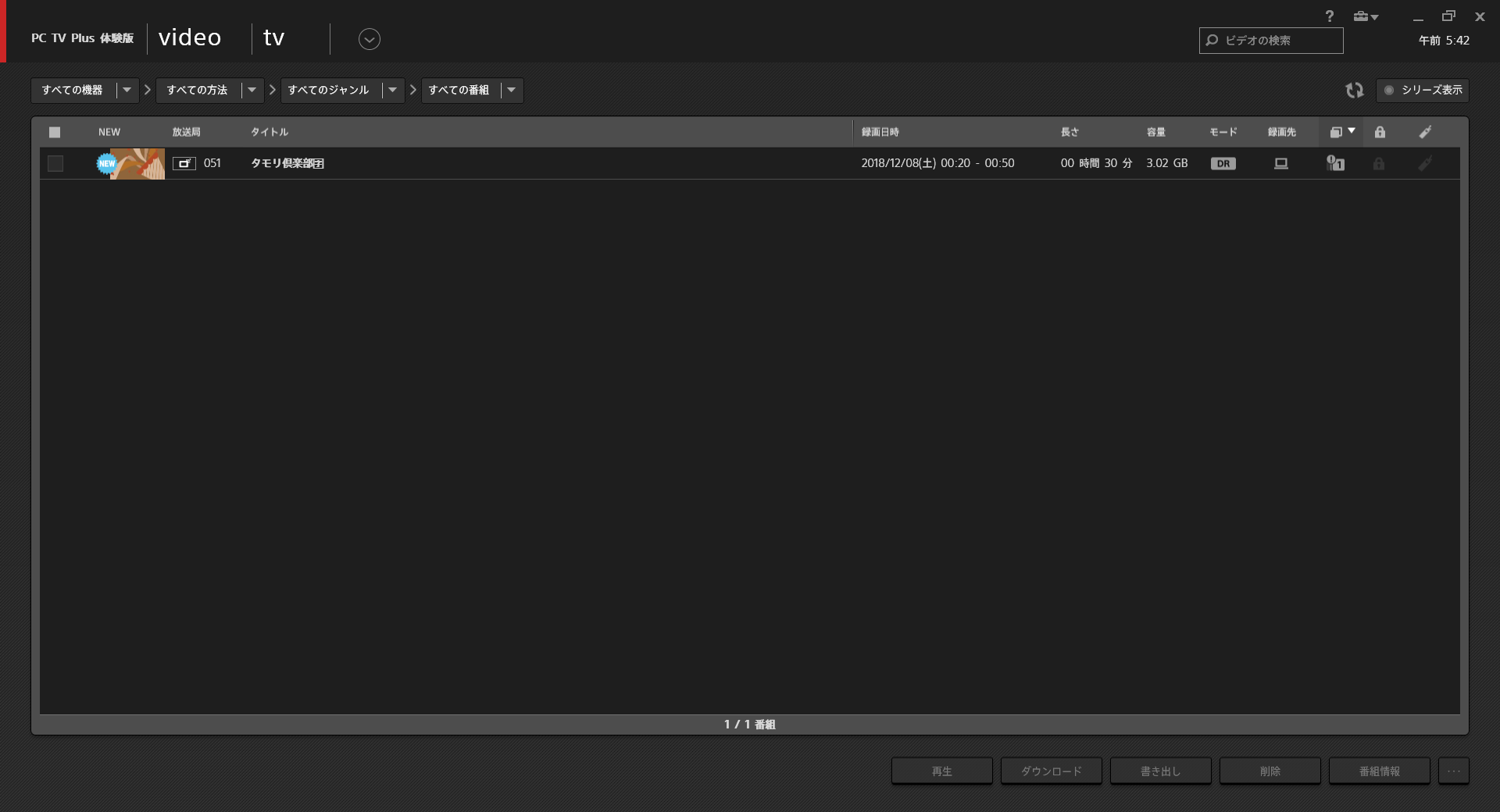Open the すべてのジャンル genre dropdown
Image resolution: width=1500 pixels, height=812 pixels.
392,91
